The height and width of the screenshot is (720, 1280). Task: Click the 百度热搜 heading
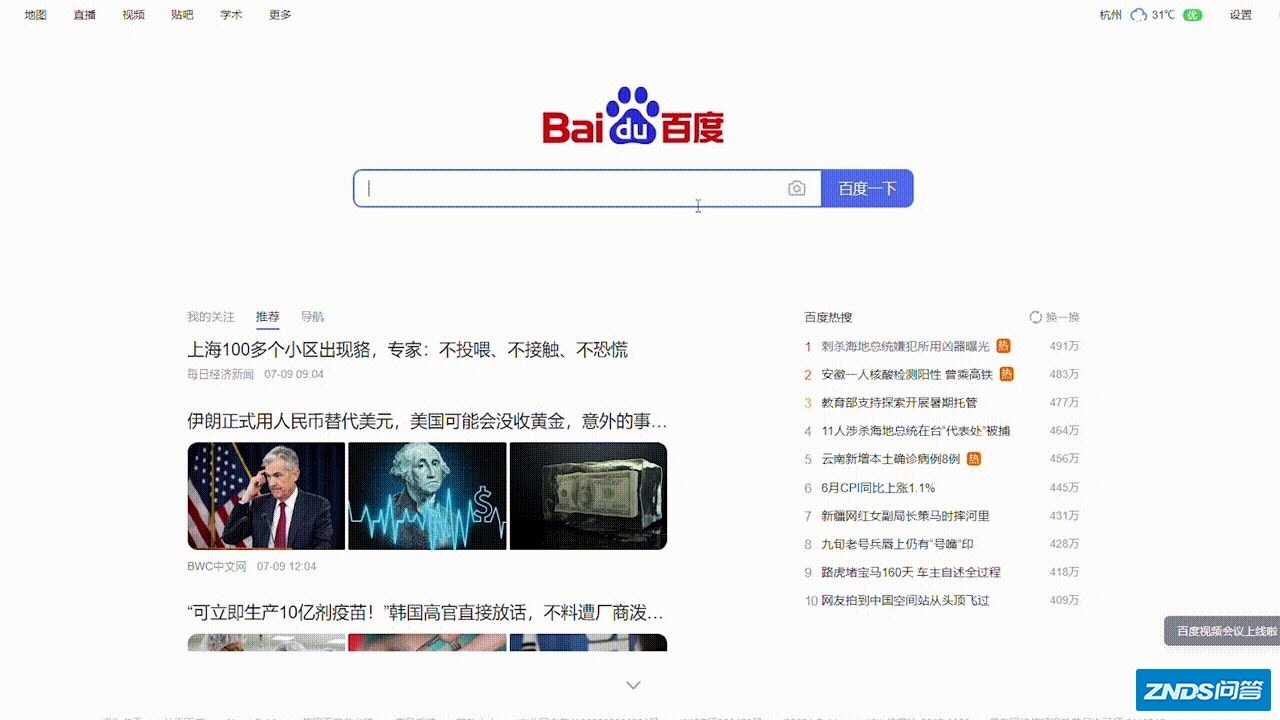tap(828, 317)
